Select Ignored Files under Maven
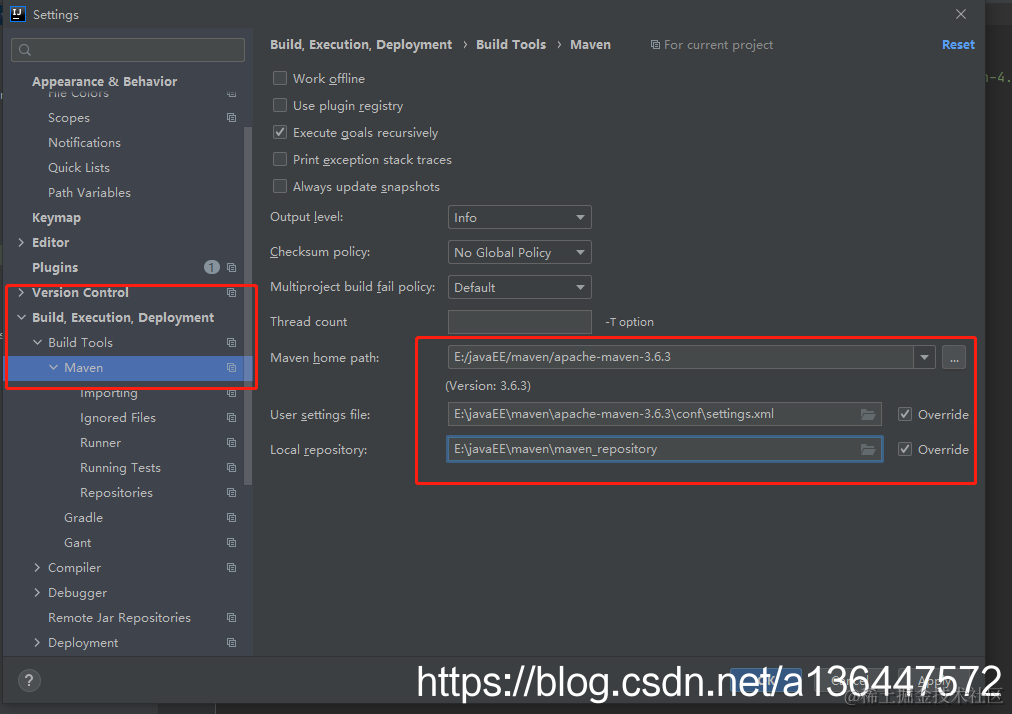This screenshot has width=1012, height=714. pyautogui.click(x=117, y=418)
